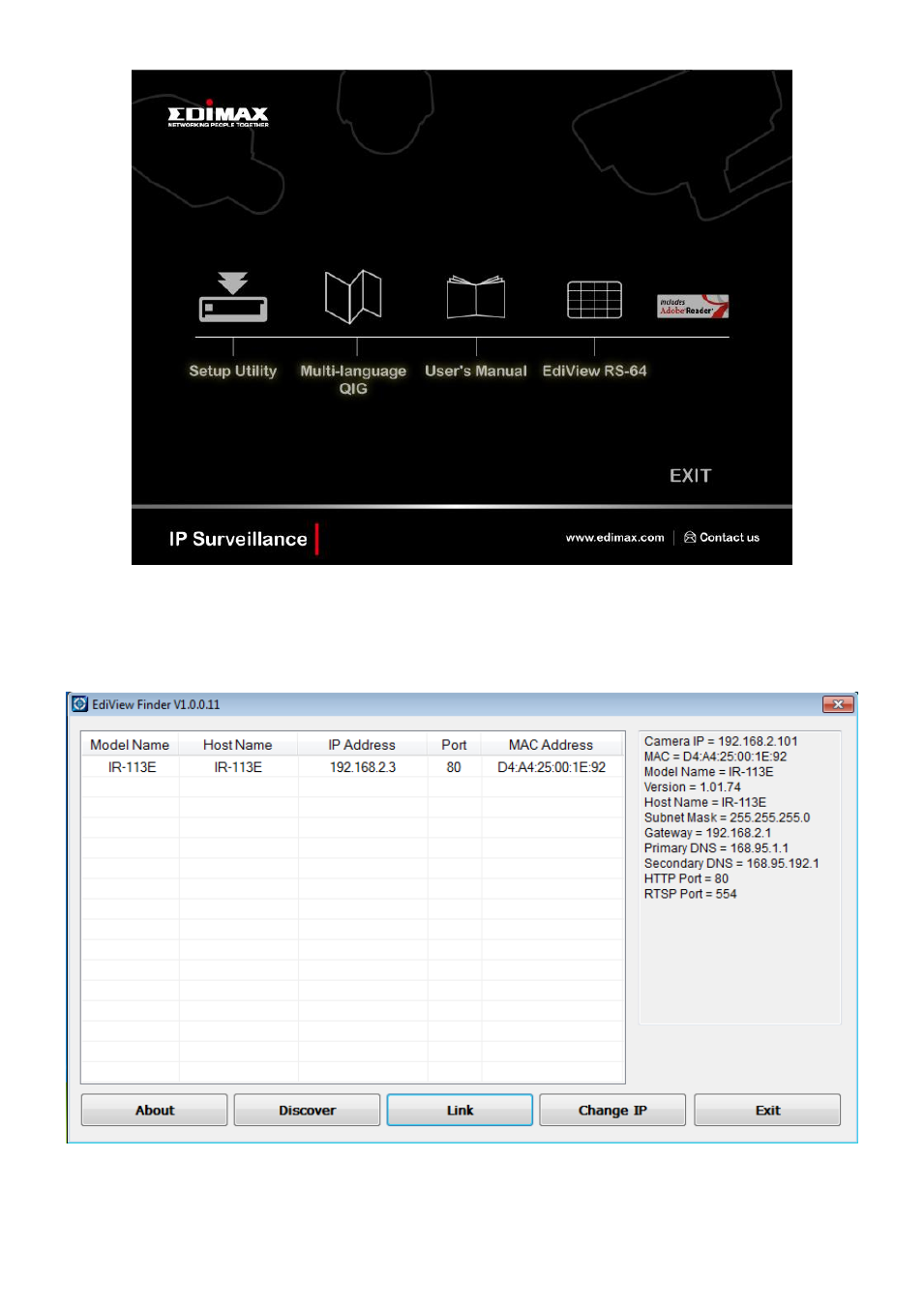
Task: Click the Discover button
Action: [x=307, y=1111]
